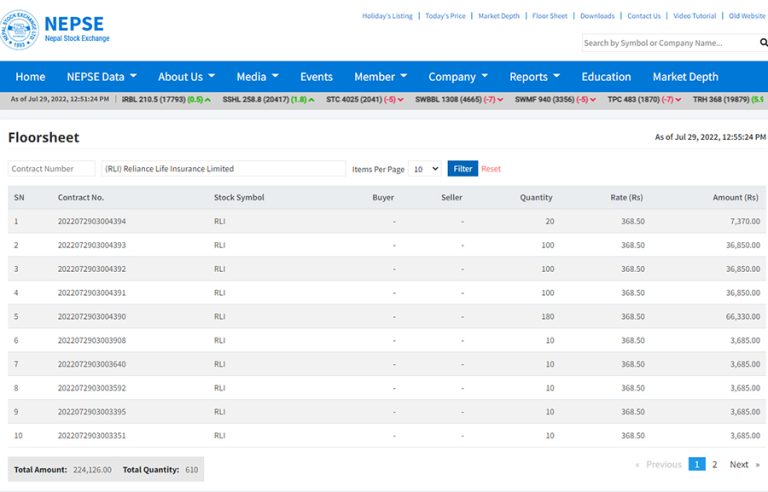Open the Video Tutorial link
The image size is (768, 492).
pos(695,16)
